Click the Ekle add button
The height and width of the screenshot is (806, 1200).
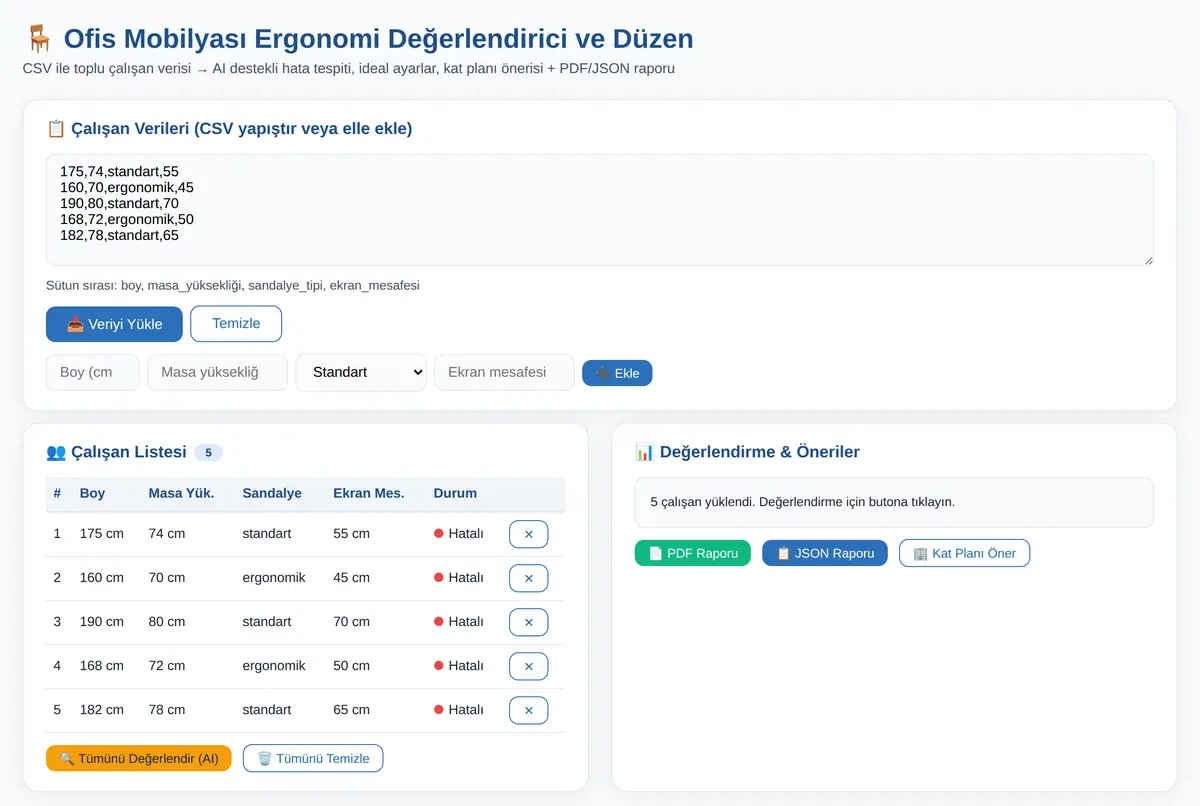[x=617, y=373]
